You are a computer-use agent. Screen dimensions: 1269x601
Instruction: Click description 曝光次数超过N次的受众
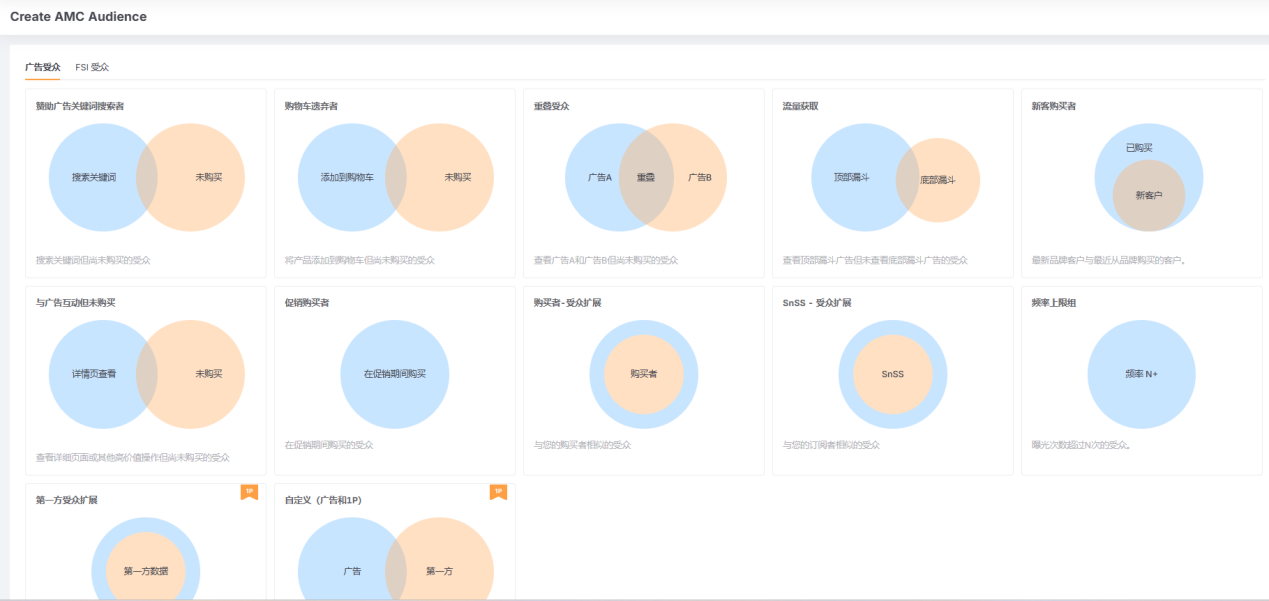click(1081, 445)
